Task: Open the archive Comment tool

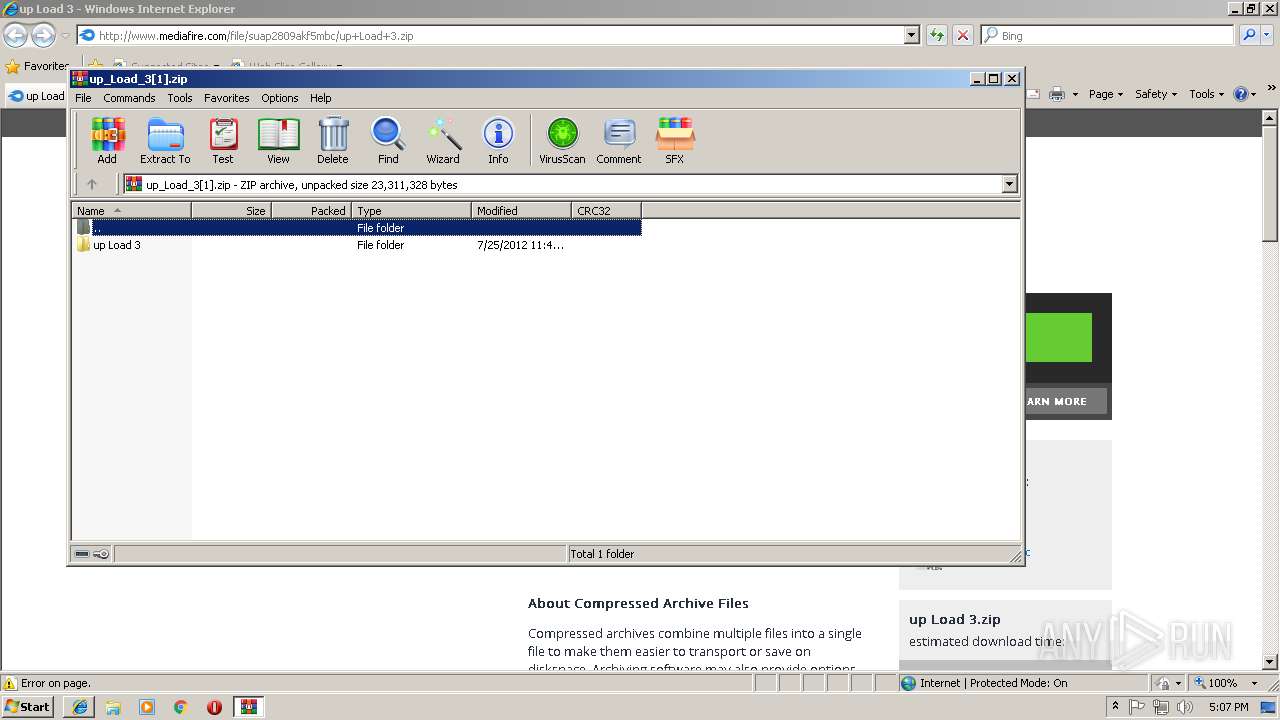Action: pos(619,141)
